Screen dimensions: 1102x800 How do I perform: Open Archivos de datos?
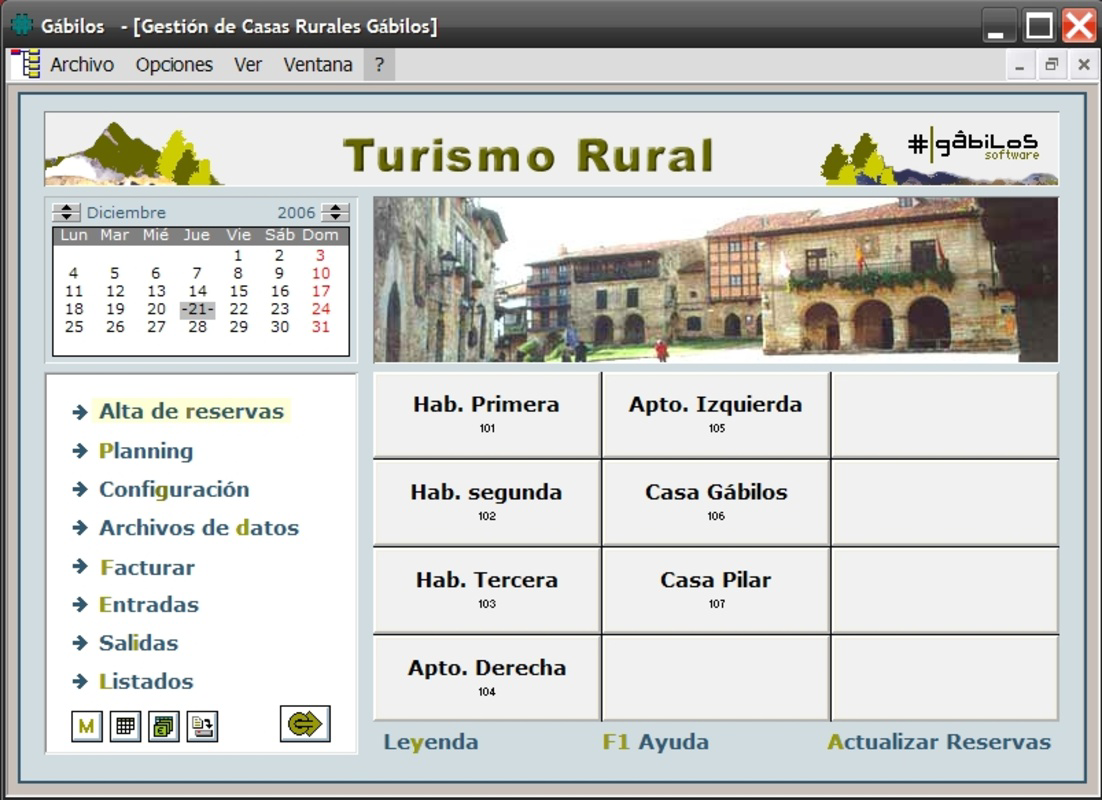tap(199, 528)
